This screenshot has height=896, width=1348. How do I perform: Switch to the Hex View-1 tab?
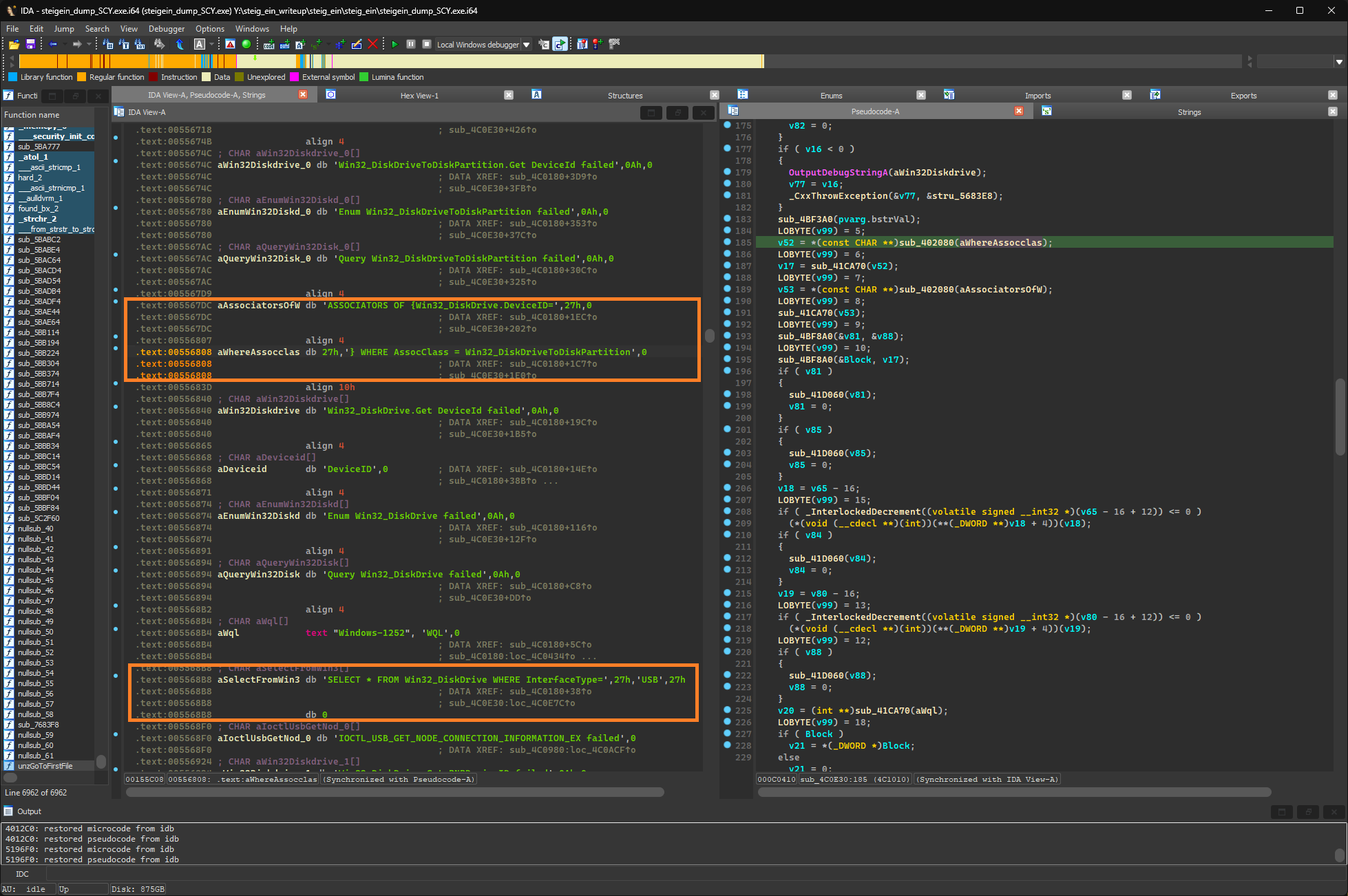[419, 96]
